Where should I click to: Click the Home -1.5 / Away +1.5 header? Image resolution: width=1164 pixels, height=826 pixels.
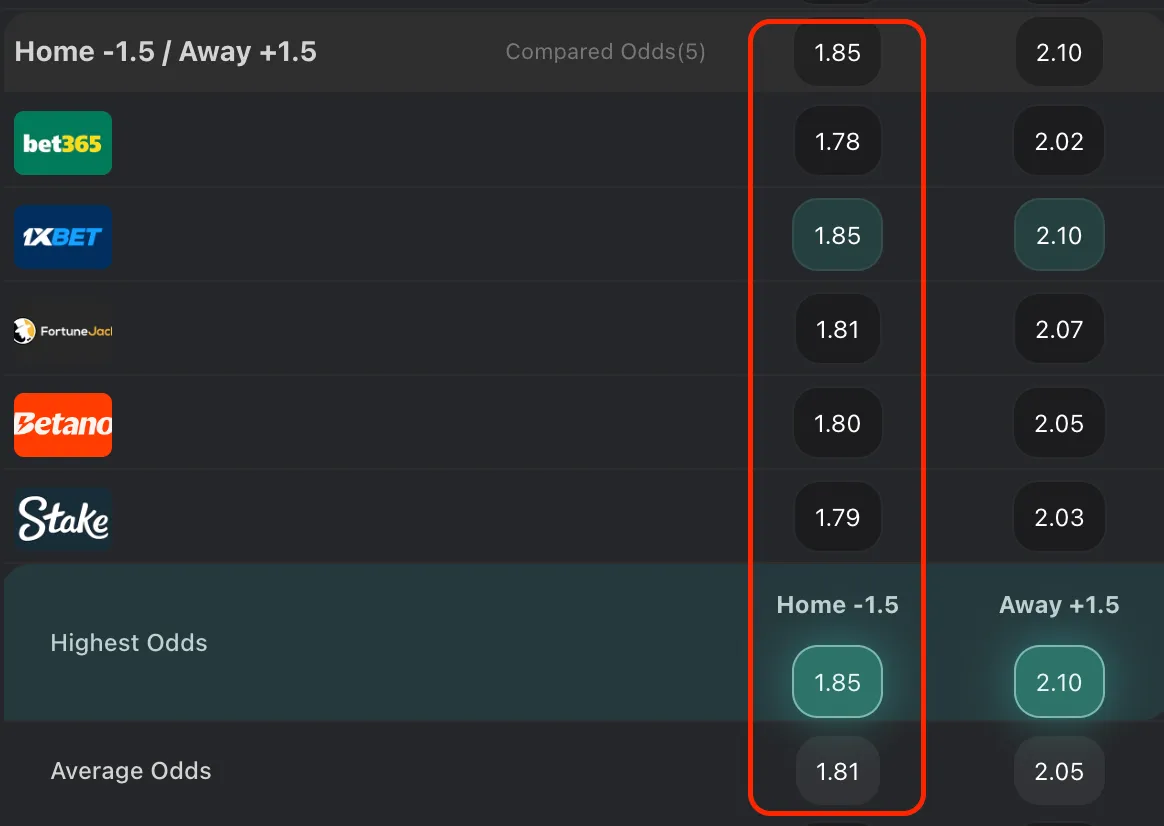tap(165, 51)
